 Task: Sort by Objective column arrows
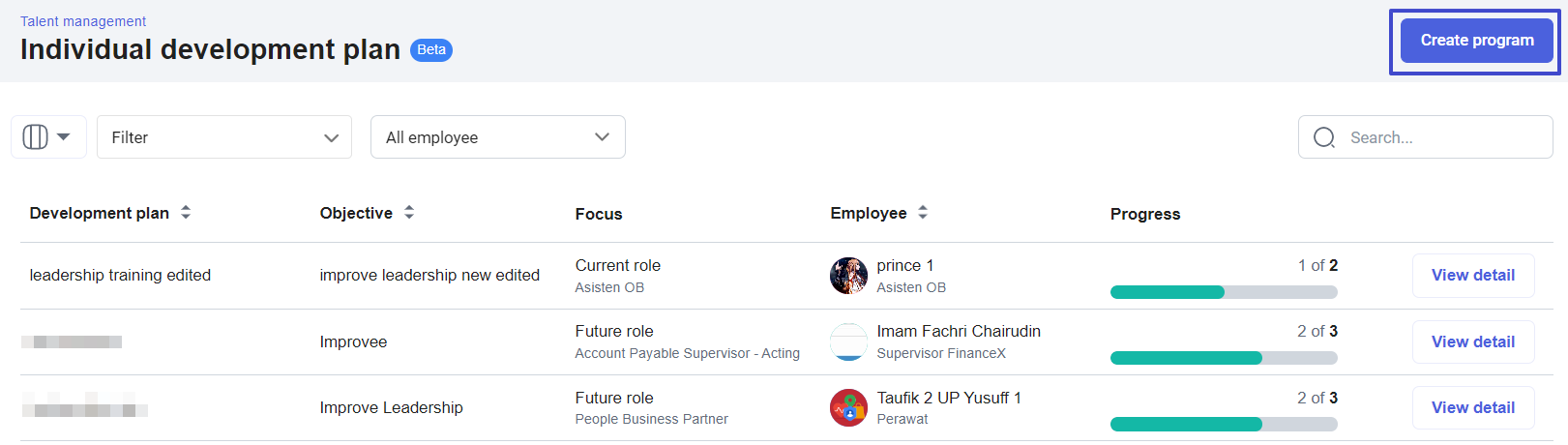coord(409,213)
